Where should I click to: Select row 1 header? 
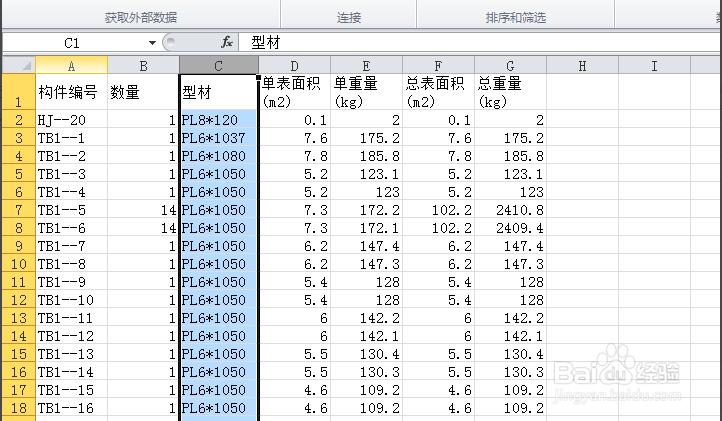click(x=19, y=92)
